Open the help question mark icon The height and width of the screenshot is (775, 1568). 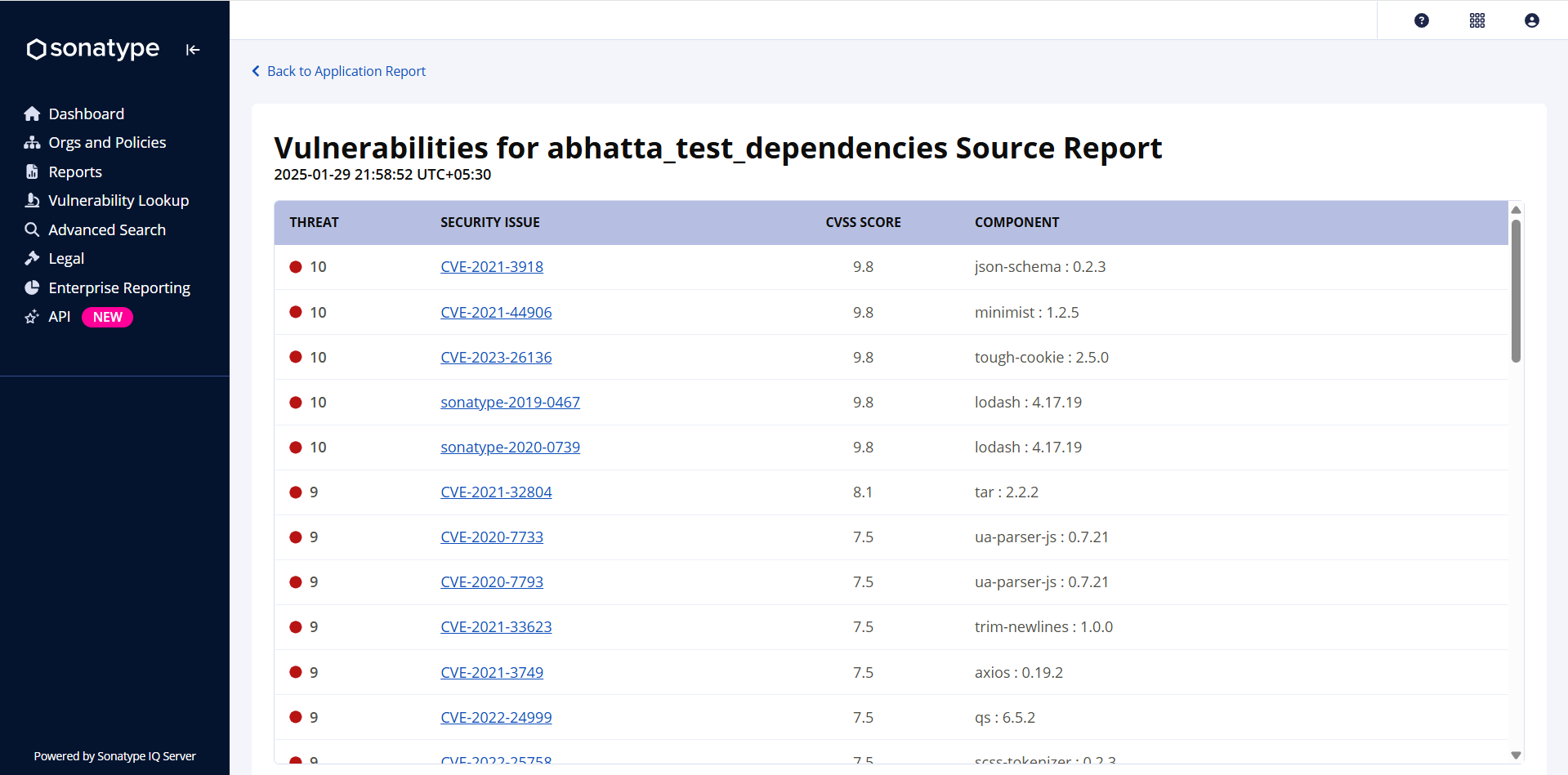[1422, 20]
